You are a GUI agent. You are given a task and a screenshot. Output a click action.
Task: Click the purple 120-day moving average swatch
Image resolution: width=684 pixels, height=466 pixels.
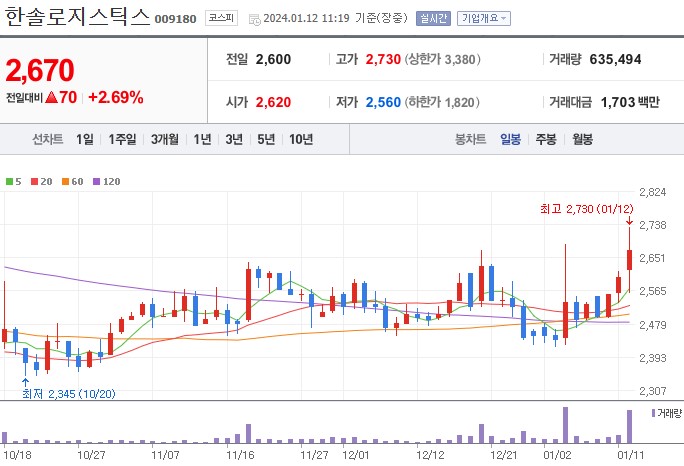point(96,182)
